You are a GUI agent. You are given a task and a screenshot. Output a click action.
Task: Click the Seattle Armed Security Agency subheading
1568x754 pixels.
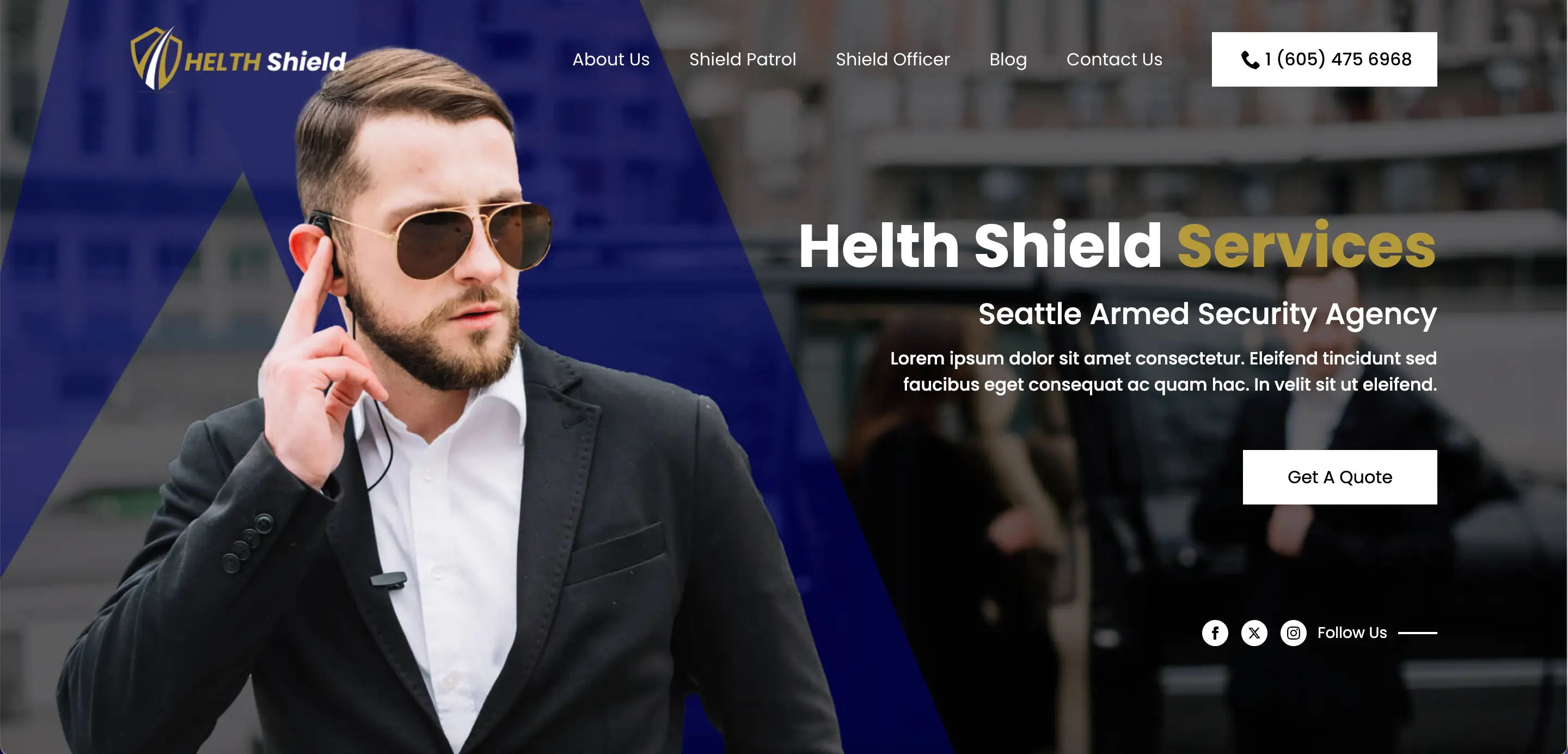click(1207, 314)
